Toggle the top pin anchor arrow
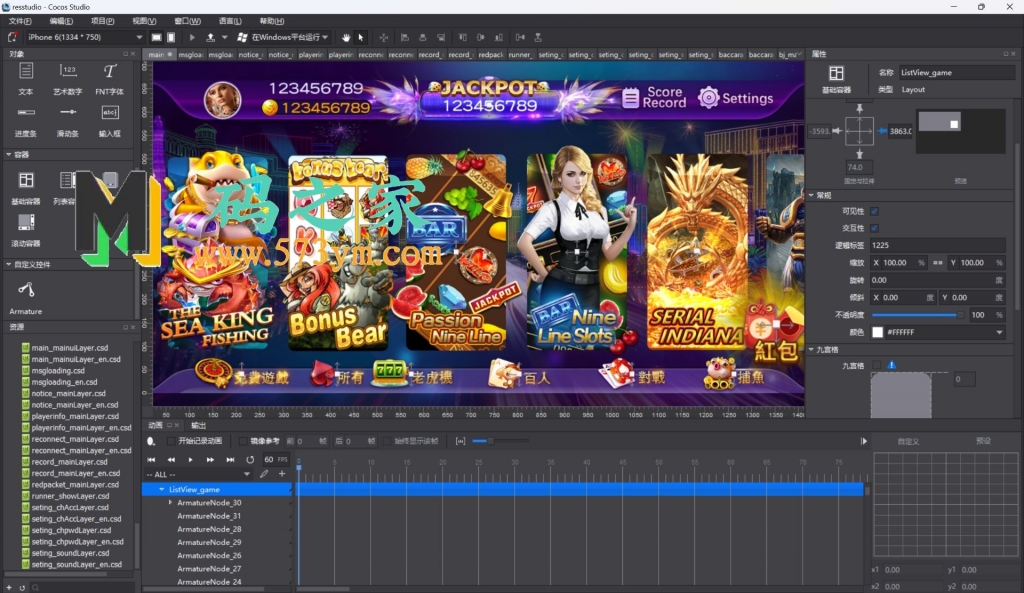 coord(859,108)
